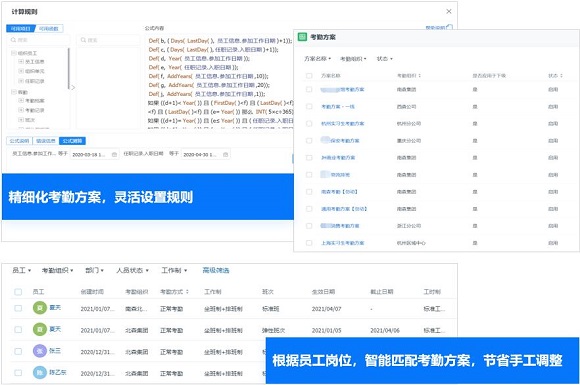This screenshot has width=580, height=385.
Task: Tick the checkbox for 夏天 row dated 2021/04/07
Action: coord(18,308)
